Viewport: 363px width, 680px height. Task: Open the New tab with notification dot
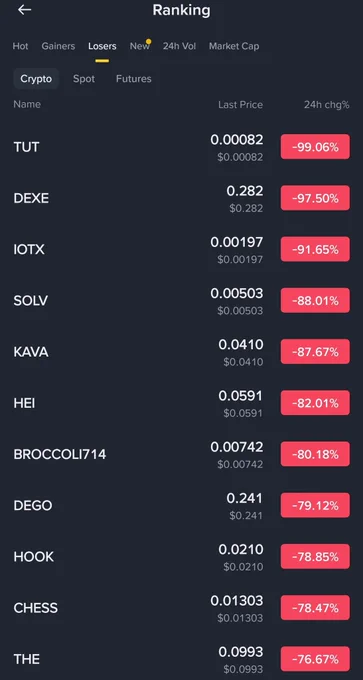(140, 46)
